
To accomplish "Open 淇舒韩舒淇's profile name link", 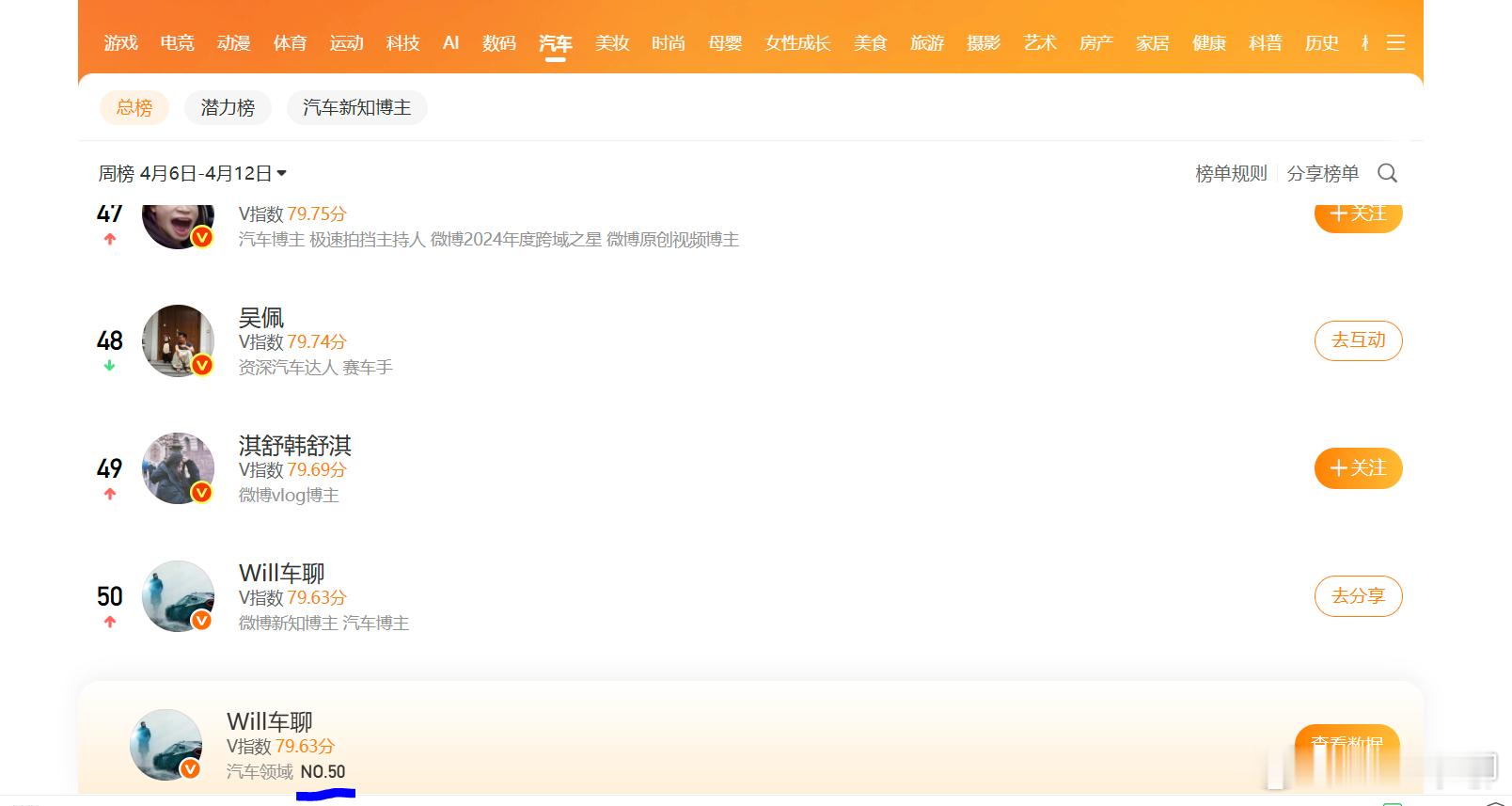I will coord(295,446).
